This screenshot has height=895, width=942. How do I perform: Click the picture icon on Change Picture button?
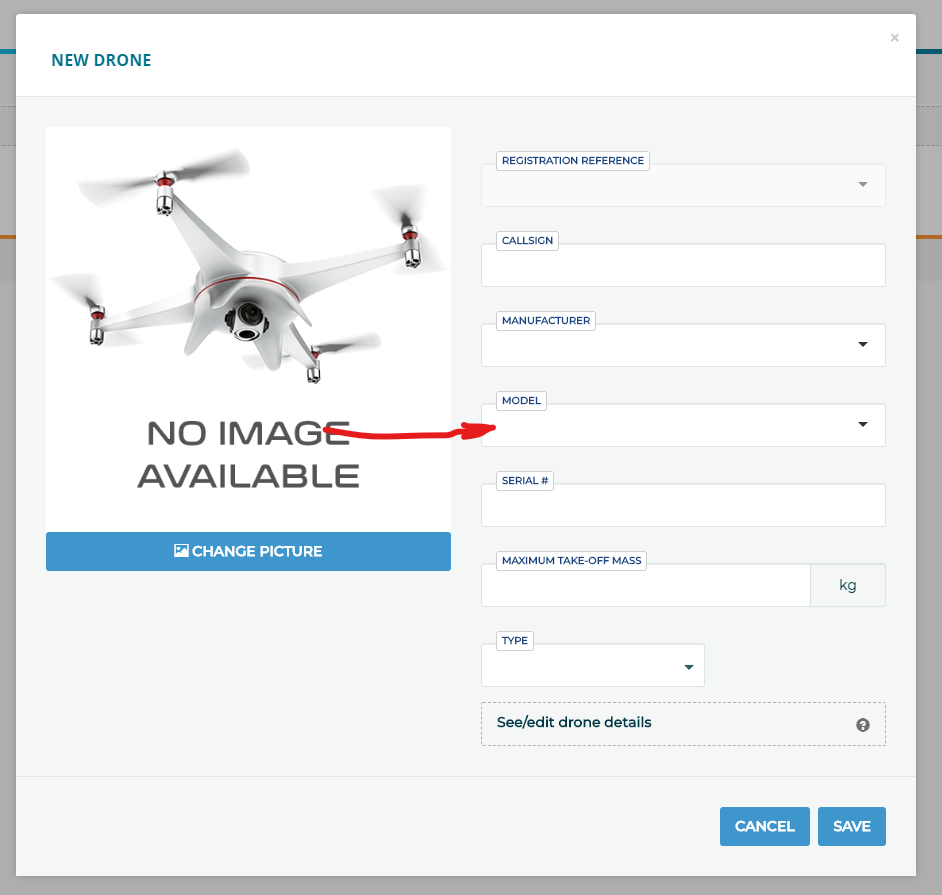pyautogui.click(x=181, y=550)
